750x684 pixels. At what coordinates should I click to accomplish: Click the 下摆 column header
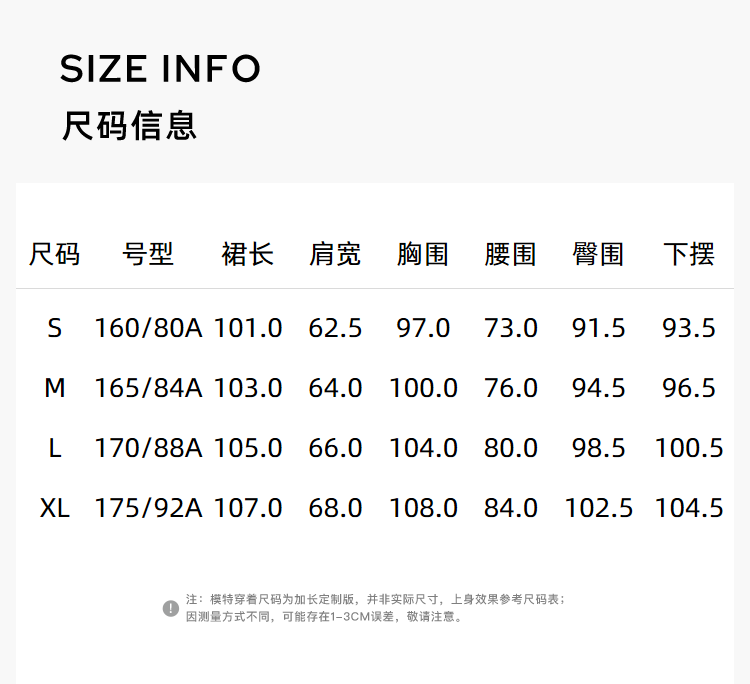[689, 254]
